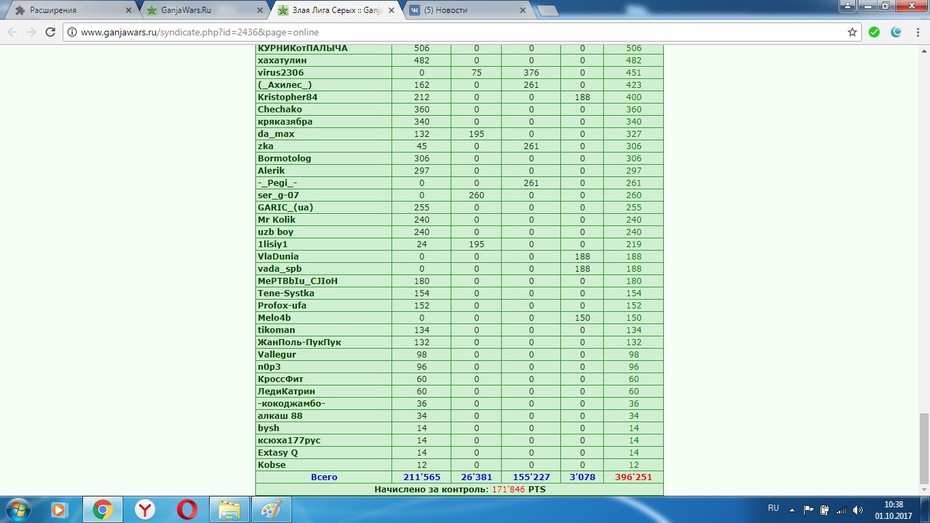Open a new browser tab

point(547,10)
